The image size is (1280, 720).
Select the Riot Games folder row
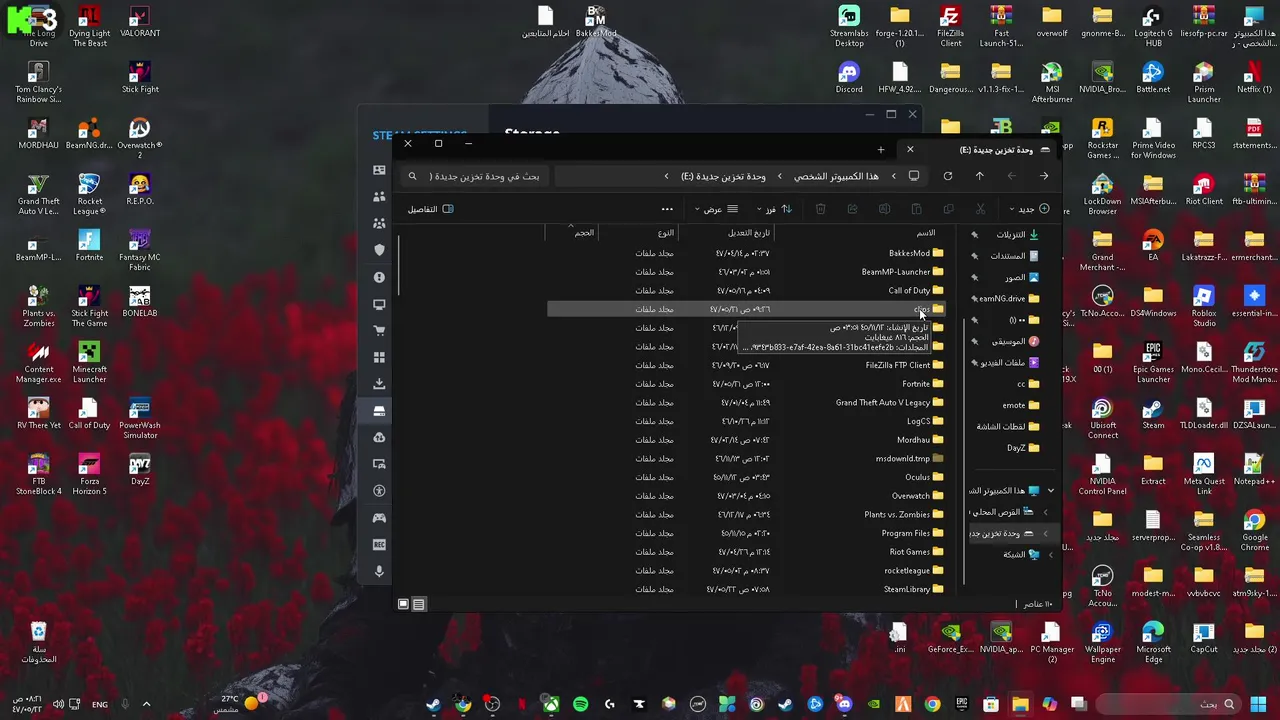[x=746, y=552]
